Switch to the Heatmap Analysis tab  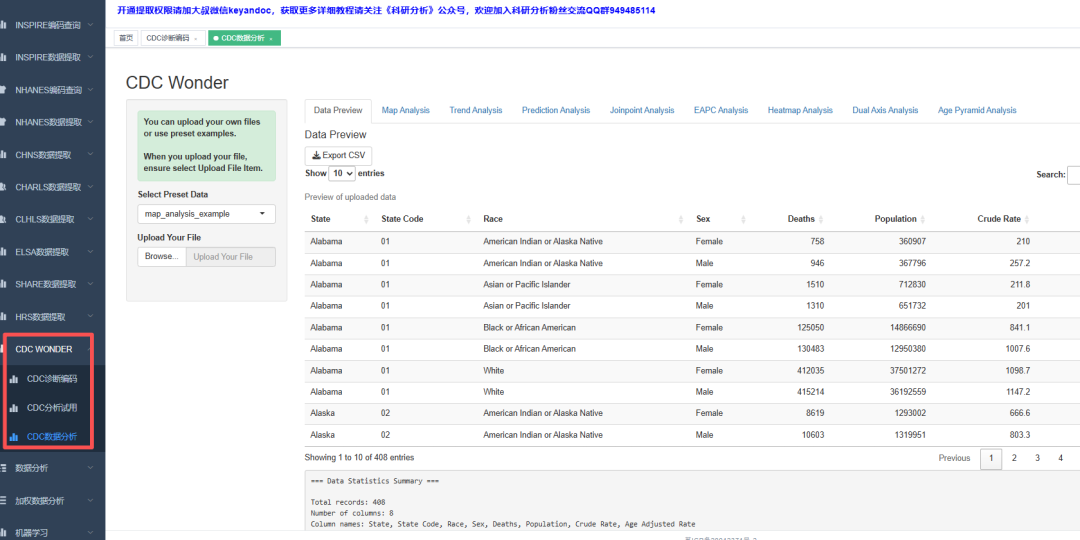(x=800, y=110)
